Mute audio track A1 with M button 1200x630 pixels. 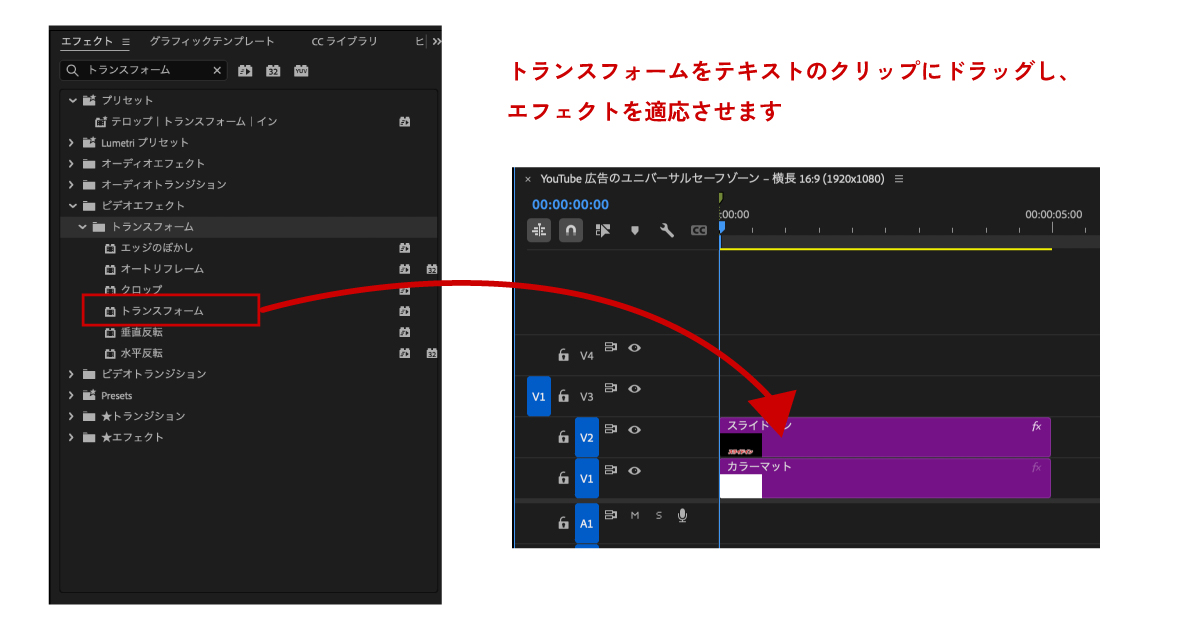634,515
